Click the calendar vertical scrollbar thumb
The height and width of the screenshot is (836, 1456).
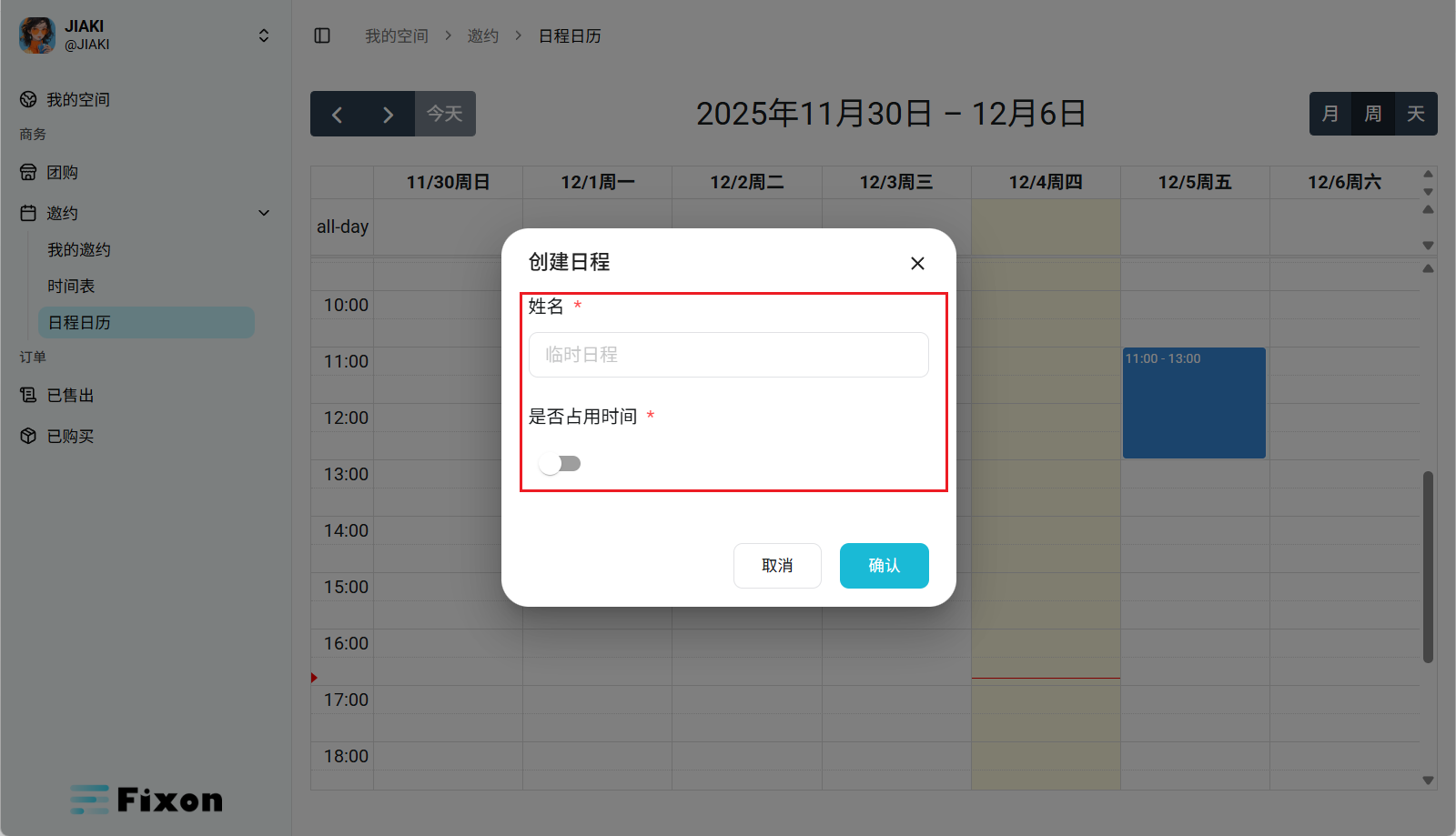coord(1428,566)
